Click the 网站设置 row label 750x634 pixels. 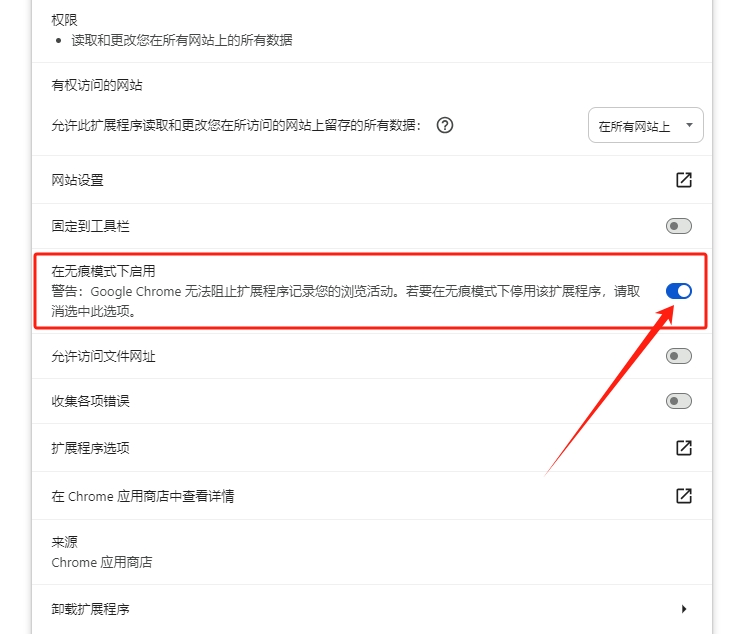78,181
